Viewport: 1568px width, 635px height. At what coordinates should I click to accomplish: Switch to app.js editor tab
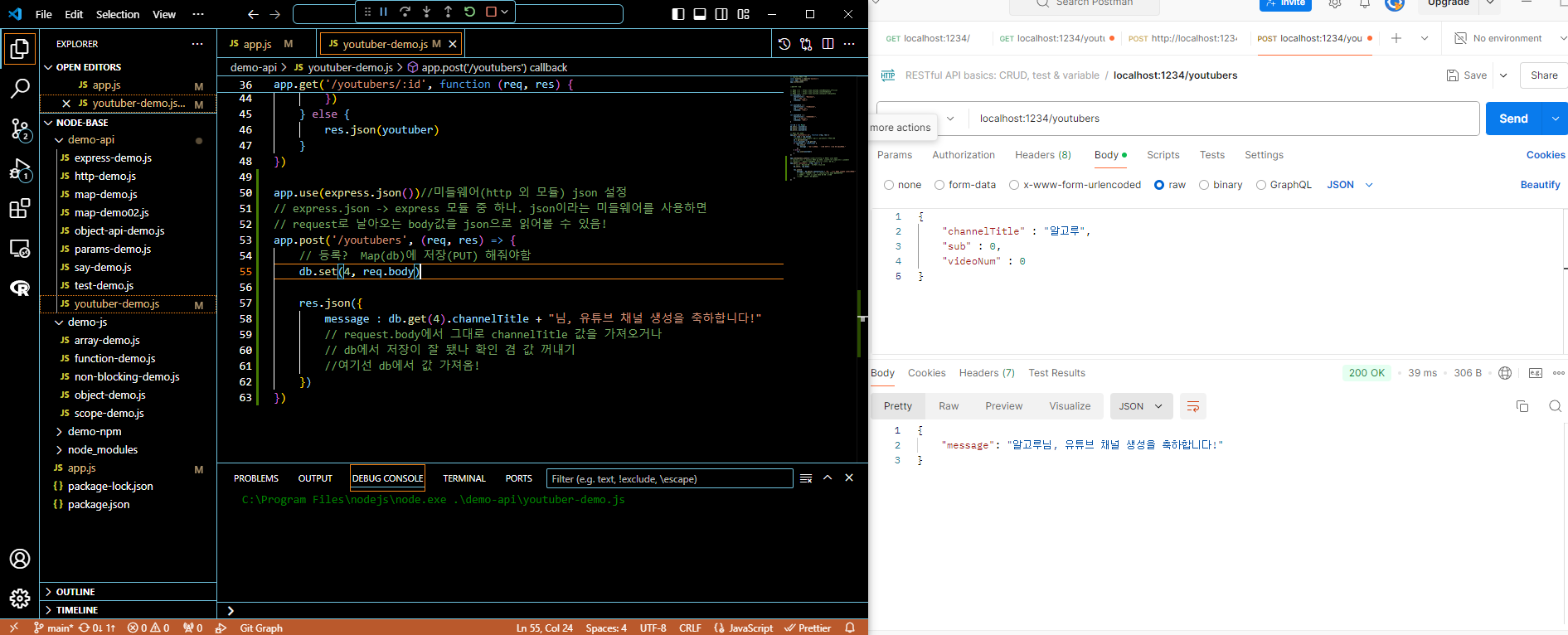click(x=258, y=44)
